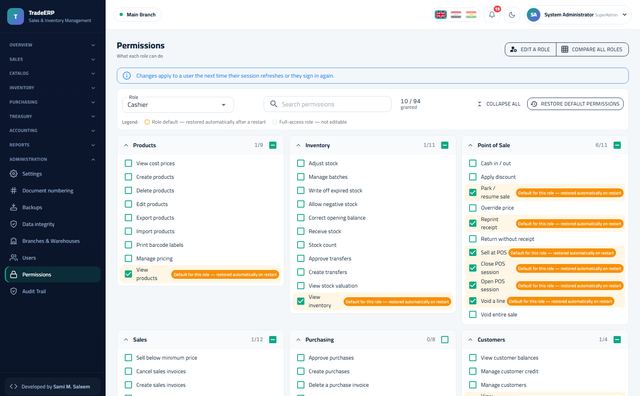Uncheck View inventory permission

click(x=301, y=301)
